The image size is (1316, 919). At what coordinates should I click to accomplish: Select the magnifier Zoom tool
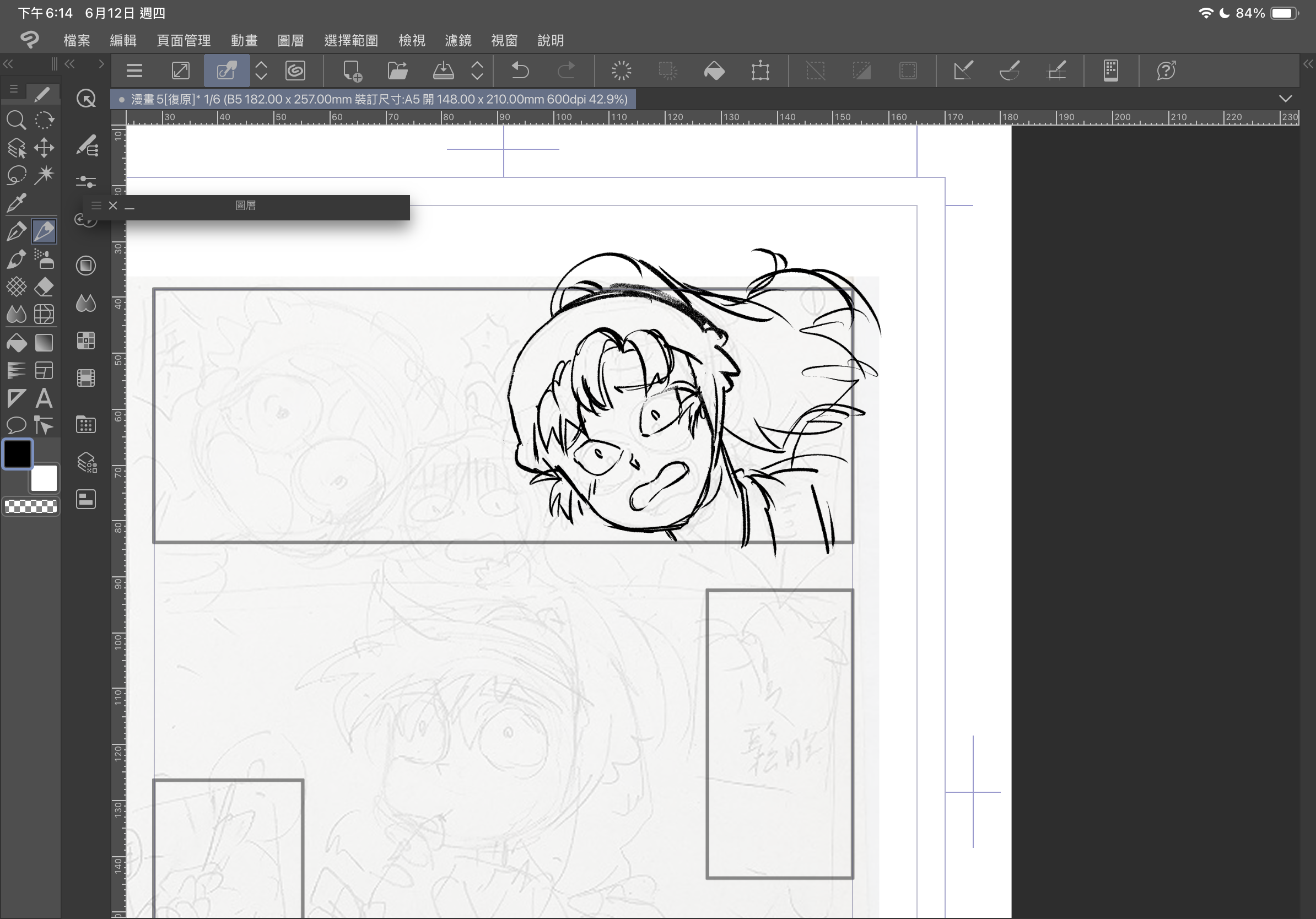click(x=16, y=120)
